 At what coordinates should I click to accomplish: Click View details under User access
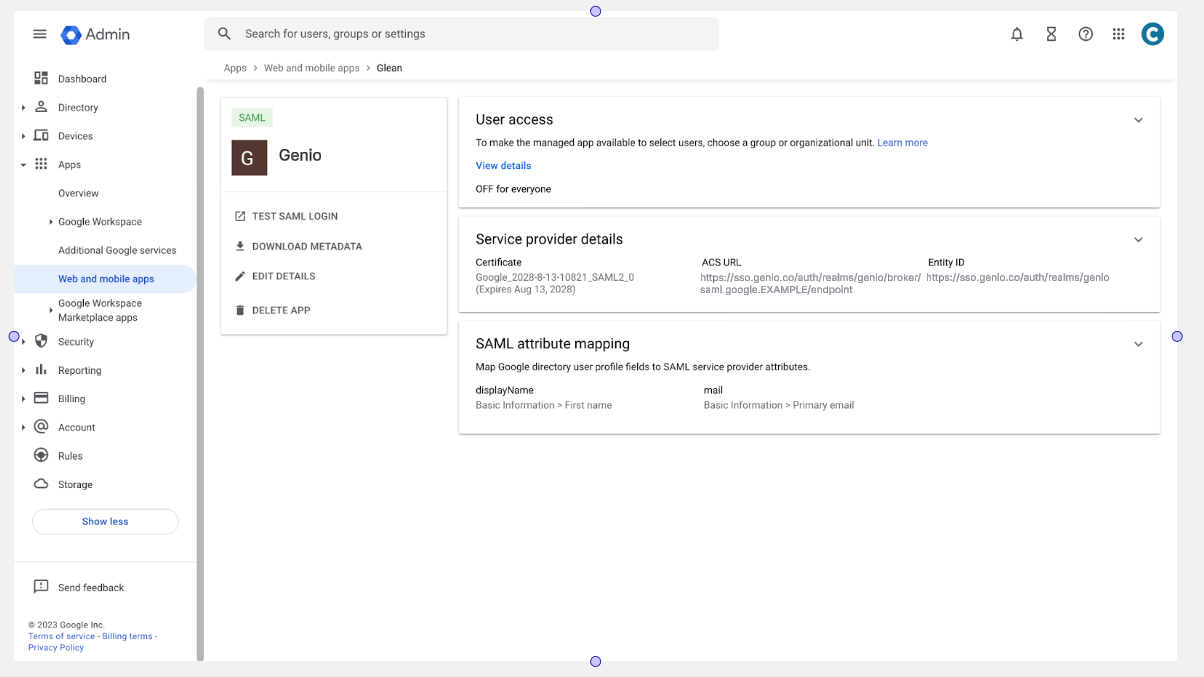[503, 166]
